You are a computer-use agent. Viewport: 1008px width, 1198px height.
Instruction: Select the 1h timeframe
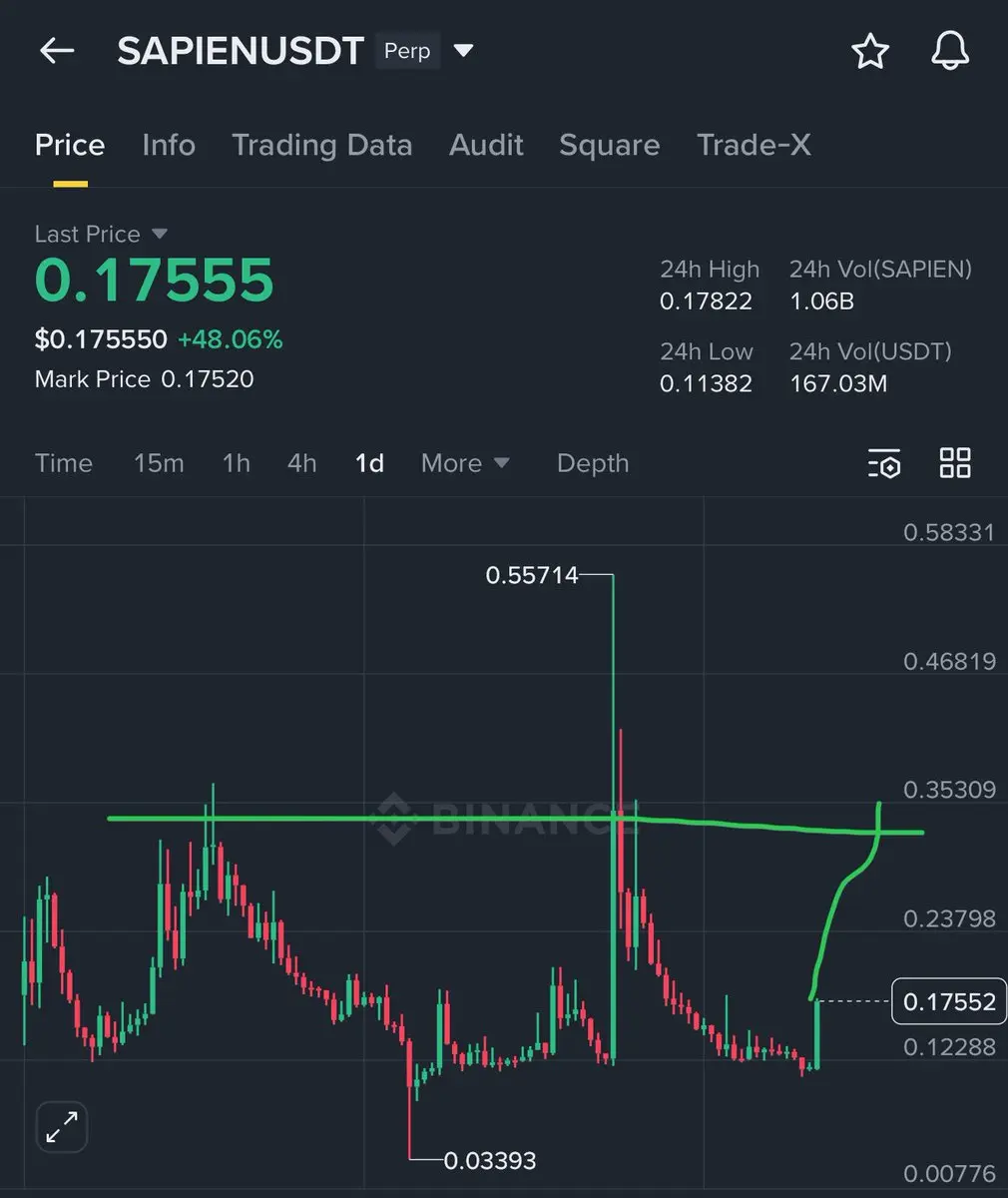[x=237, y=463]
